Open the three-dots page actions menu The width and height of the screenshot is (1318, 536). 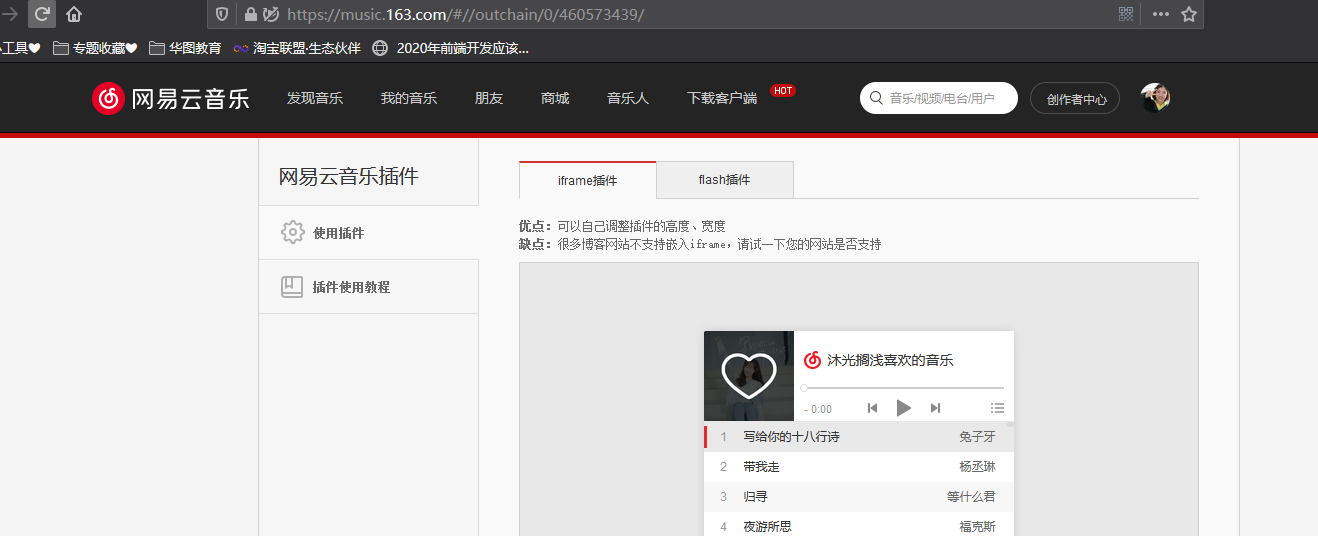pos(1161,14)
